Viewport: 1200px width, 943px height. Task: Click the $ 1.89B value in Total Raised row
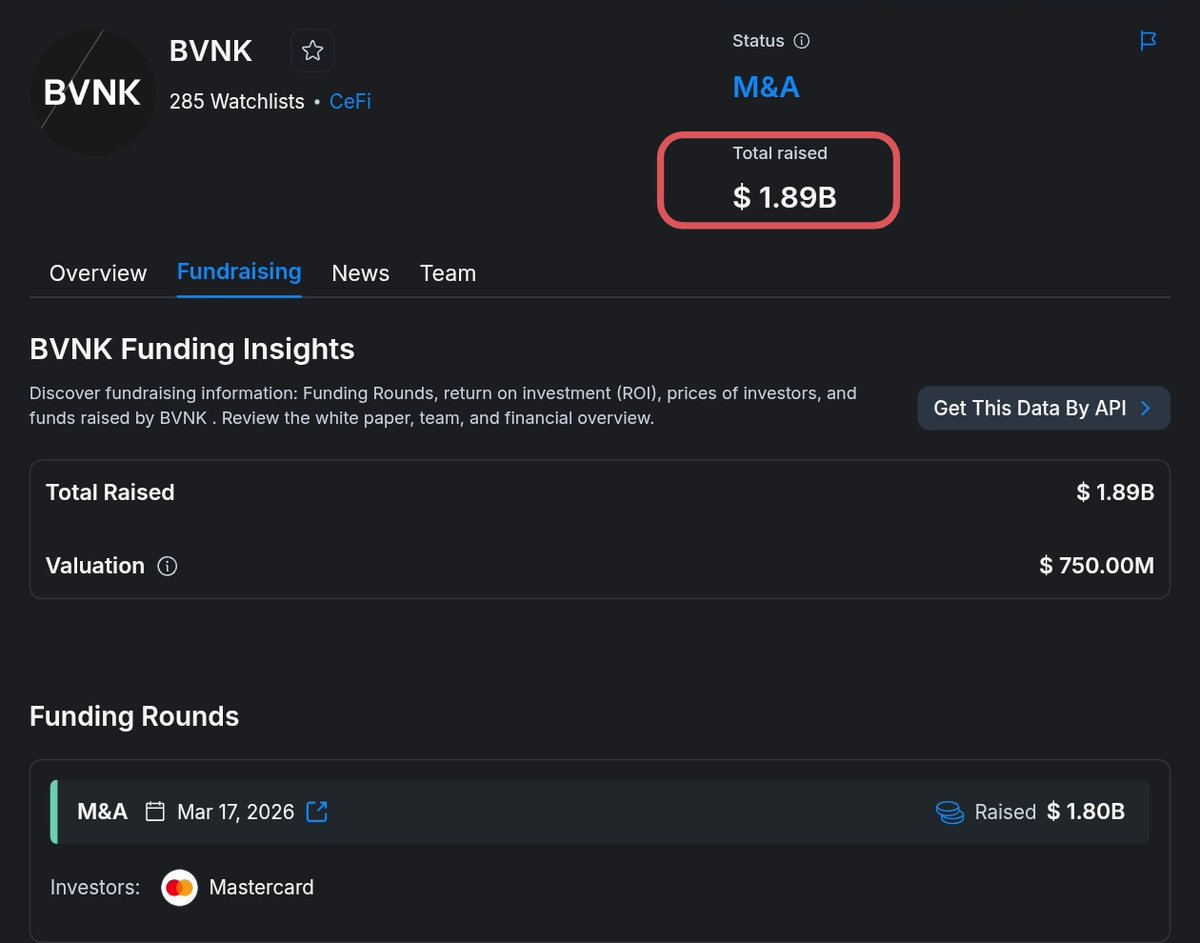[x=1115, y=492]
